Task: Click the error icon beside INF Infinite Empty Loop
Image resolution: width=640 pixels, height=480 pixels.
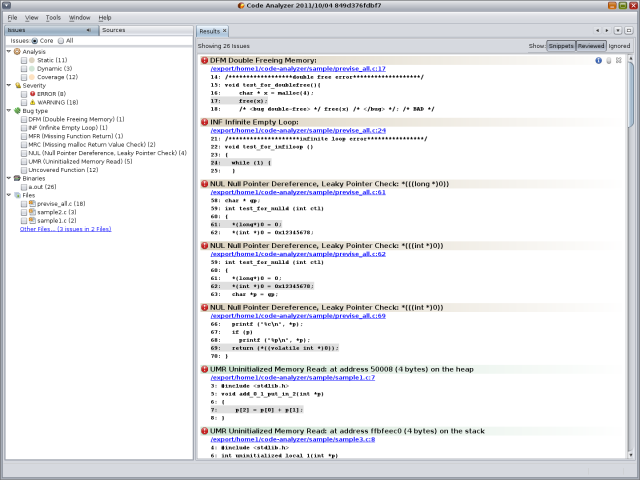Action: (204, 122)
